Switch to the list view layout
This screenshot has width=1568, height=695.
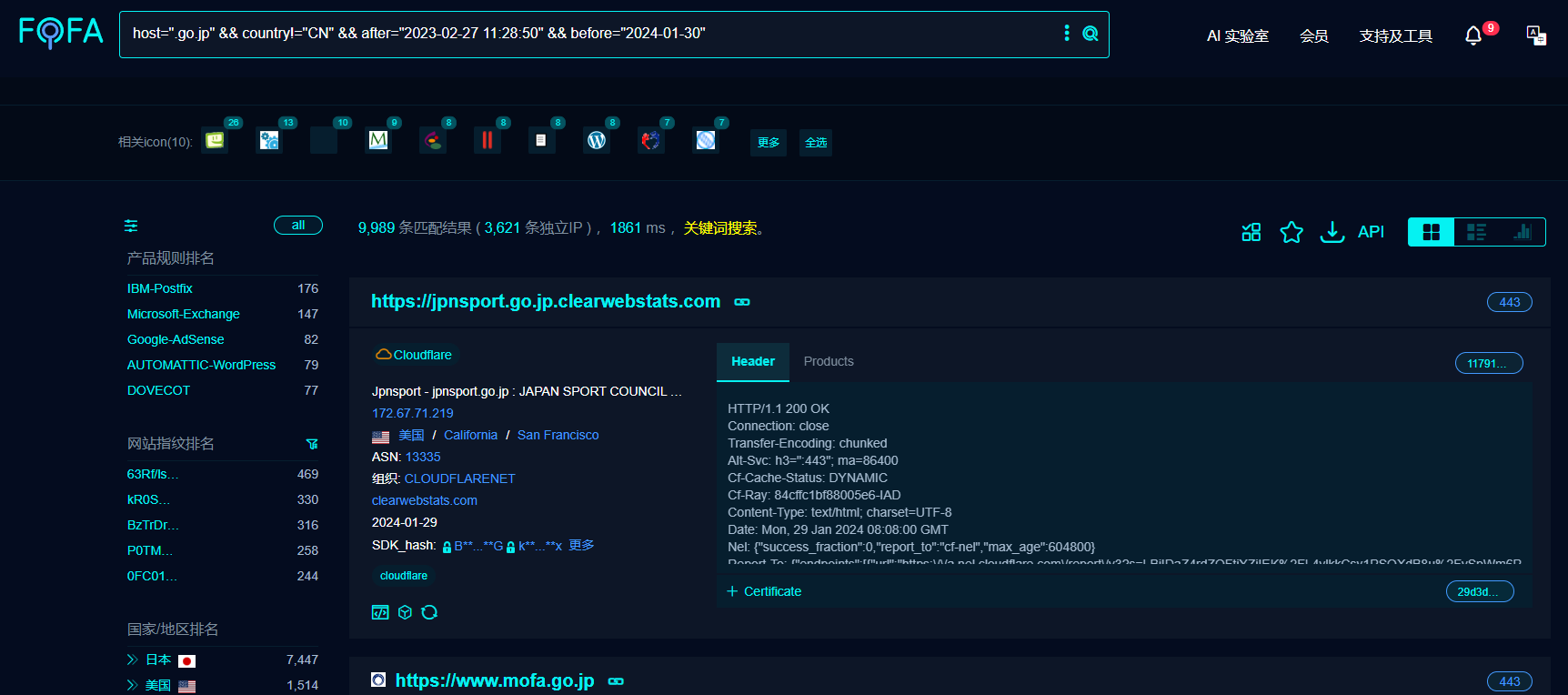click(1476, 232)
